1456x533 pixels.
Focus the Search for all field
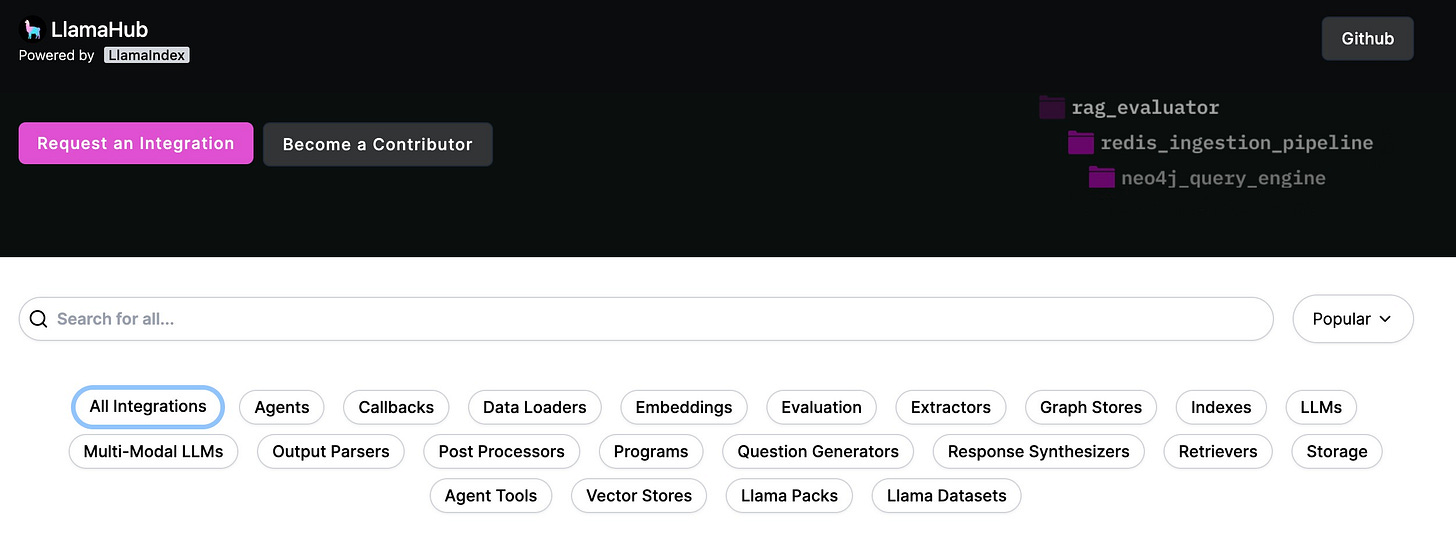(x=646, y=319)
